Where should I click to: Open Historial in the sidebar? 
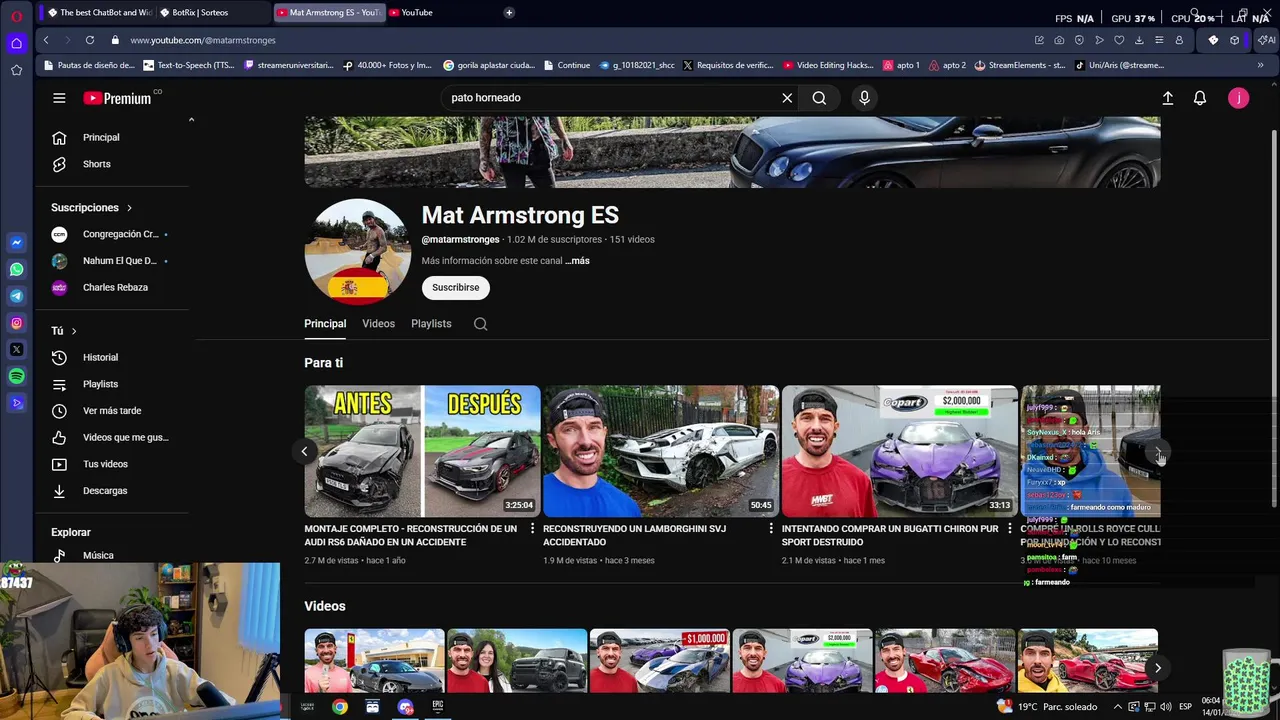tap(100, 357)
